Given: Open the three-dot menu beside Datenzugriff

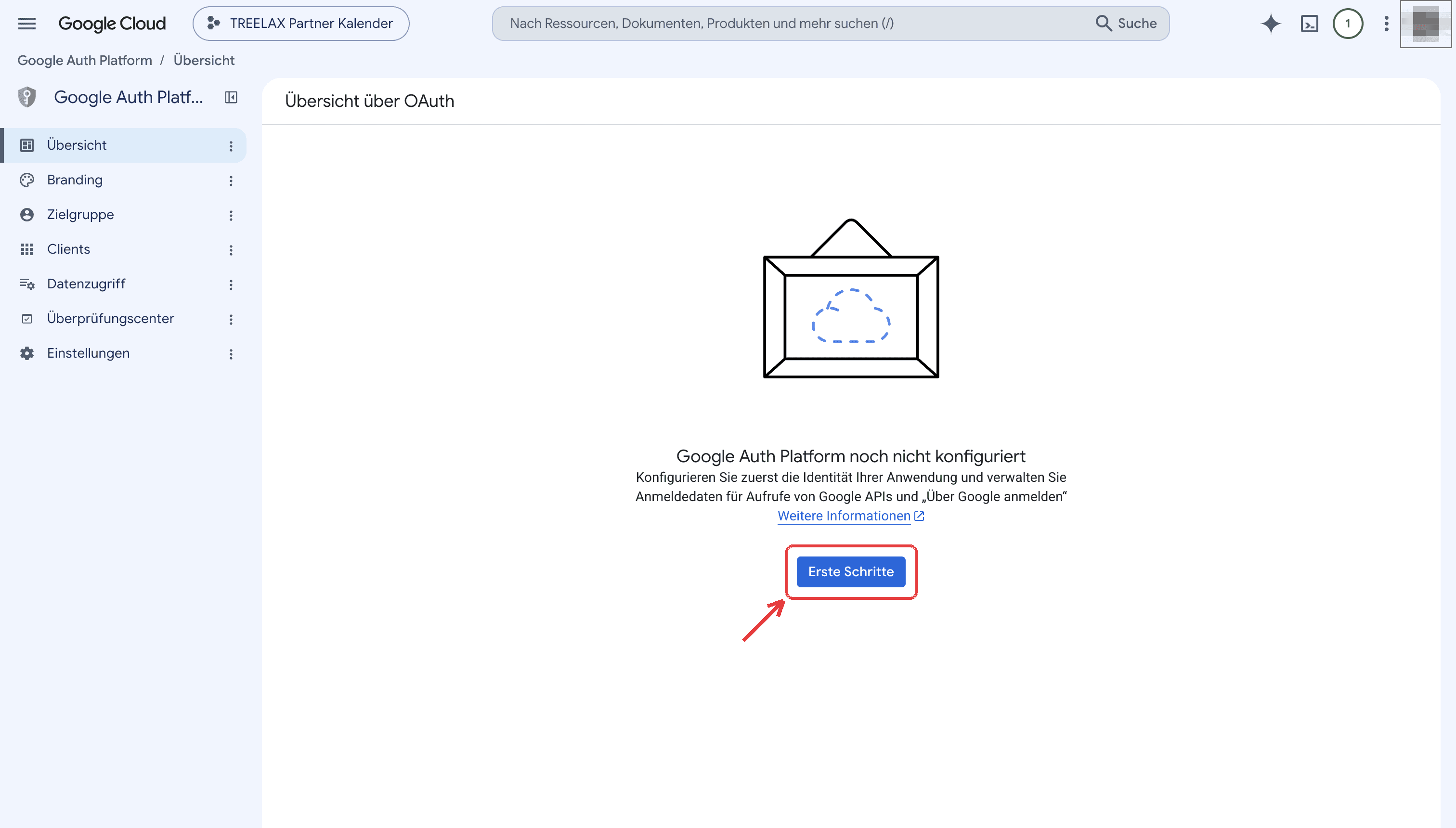Looking at the screenshot, I should pos(231,285).
